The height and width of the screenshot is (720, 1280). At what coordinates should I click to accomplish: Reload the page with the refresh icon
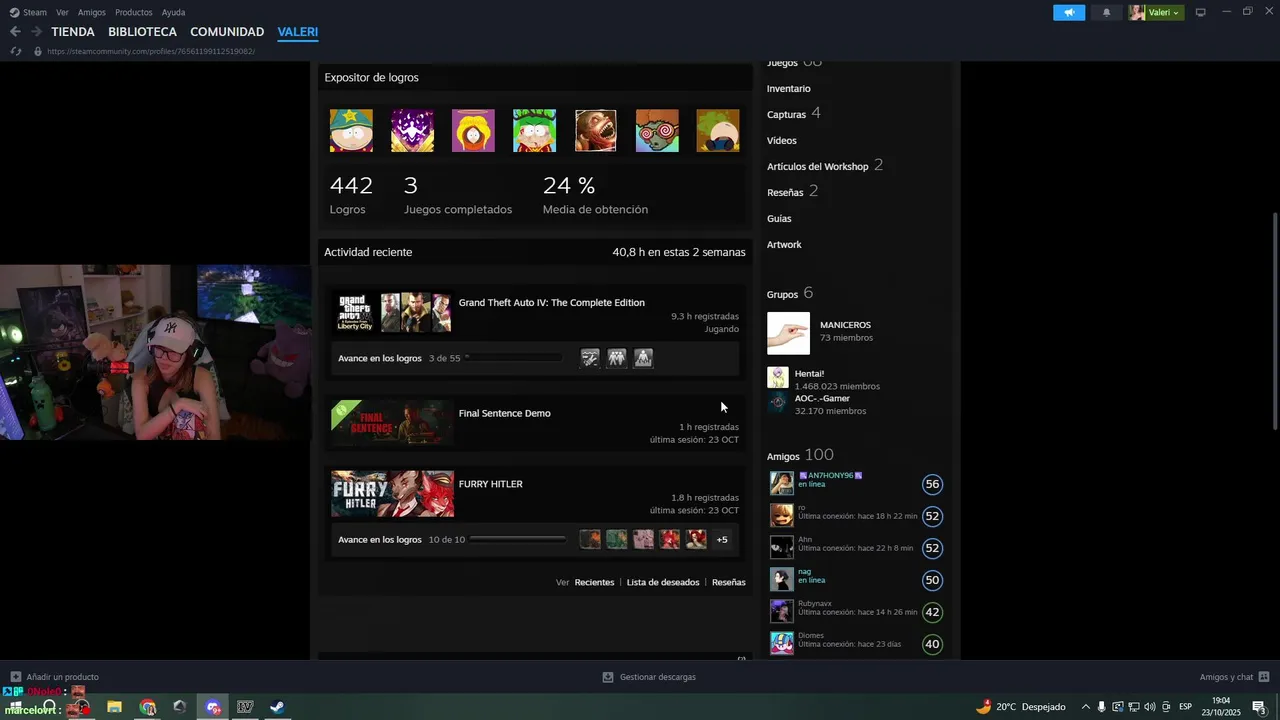[x=15, y=51]
